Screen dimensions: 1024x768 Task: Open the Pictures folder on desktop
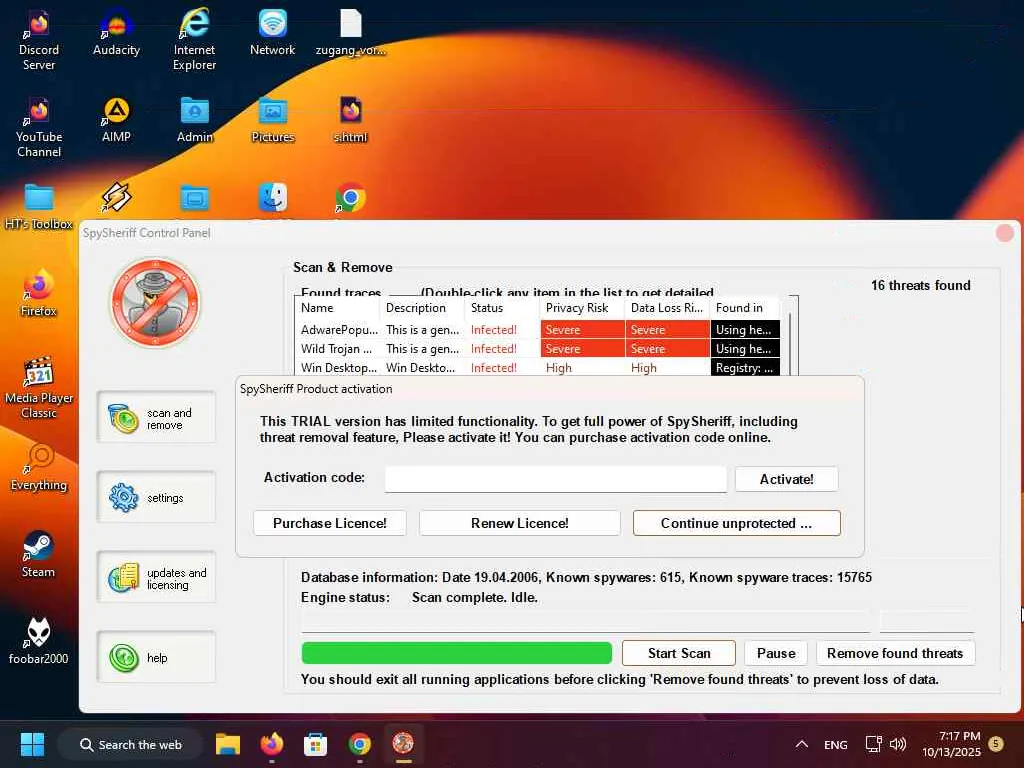pyautogui.click(x=272, y=120)
